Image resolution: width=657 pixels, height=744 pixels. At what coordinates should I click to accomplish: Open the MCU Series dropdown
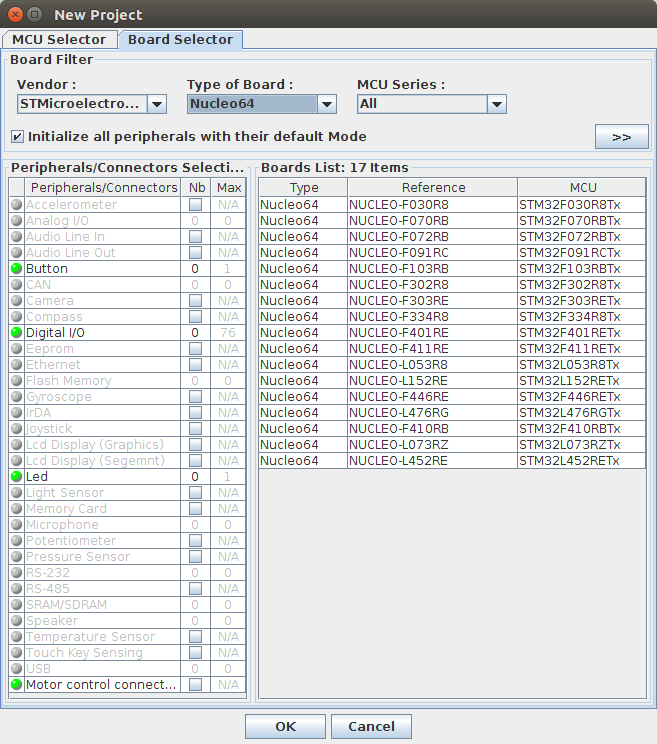(x=497, y=104)
